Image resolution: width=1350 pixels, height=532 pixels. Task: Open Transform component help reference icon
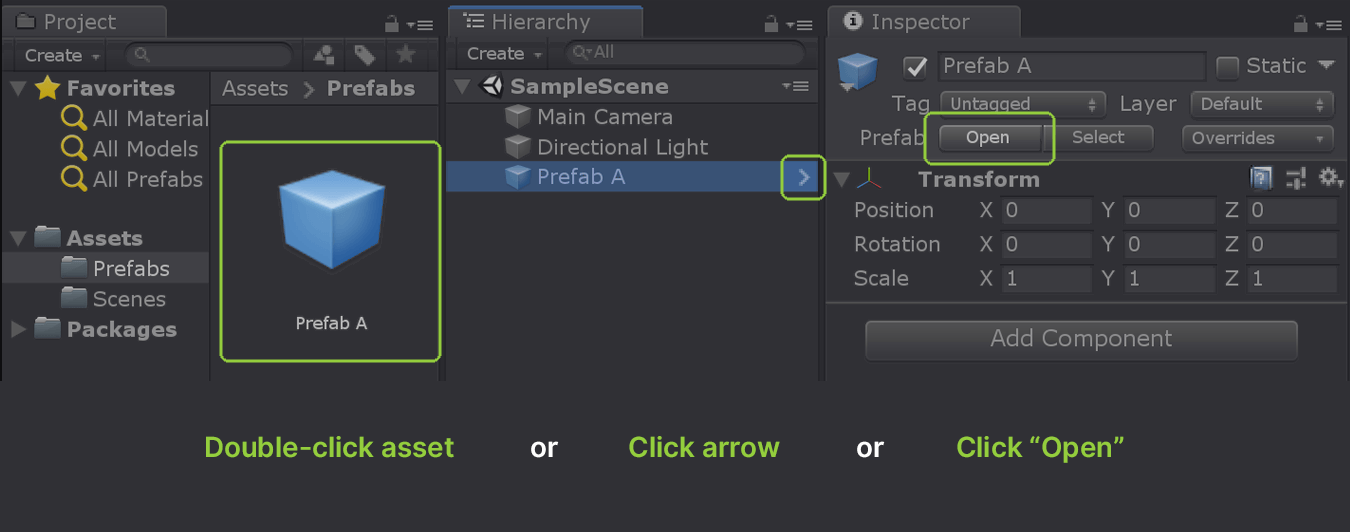[1262, 179]
